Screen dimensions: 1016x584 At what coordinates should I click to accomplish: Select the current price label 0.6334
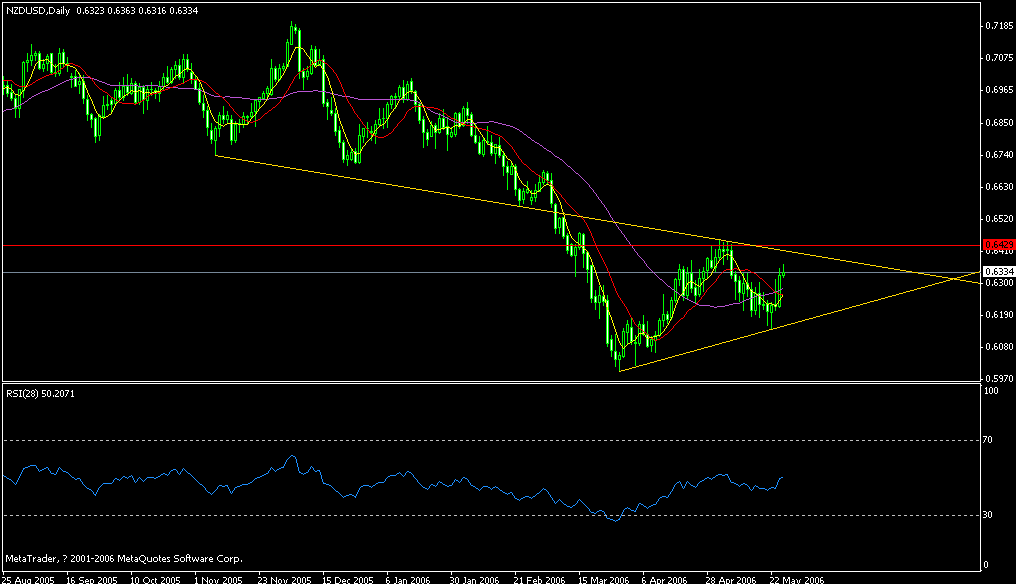pyautogui.click(x=993, y=270)
